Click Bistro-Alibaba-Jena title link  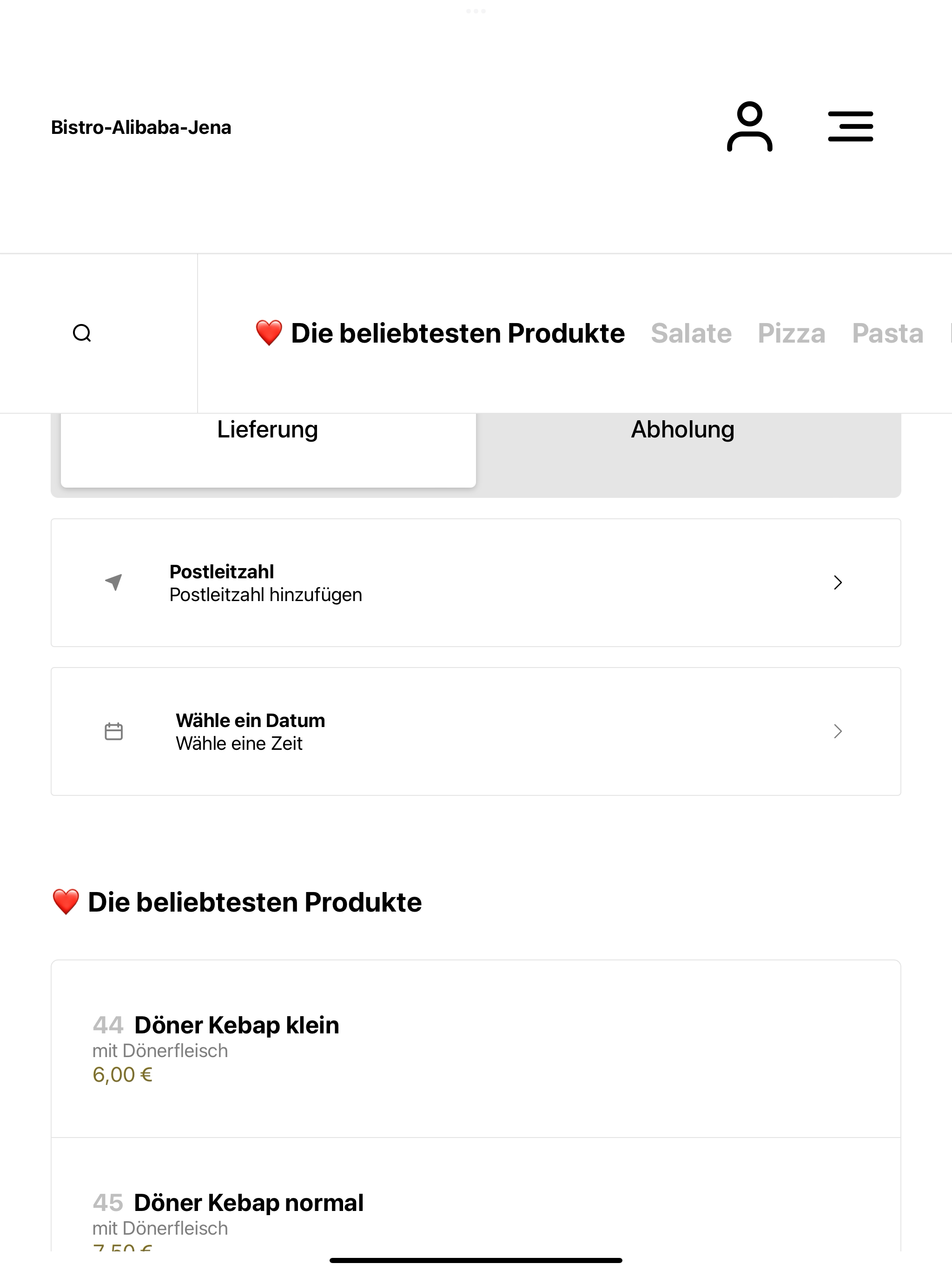click(141, 127)
